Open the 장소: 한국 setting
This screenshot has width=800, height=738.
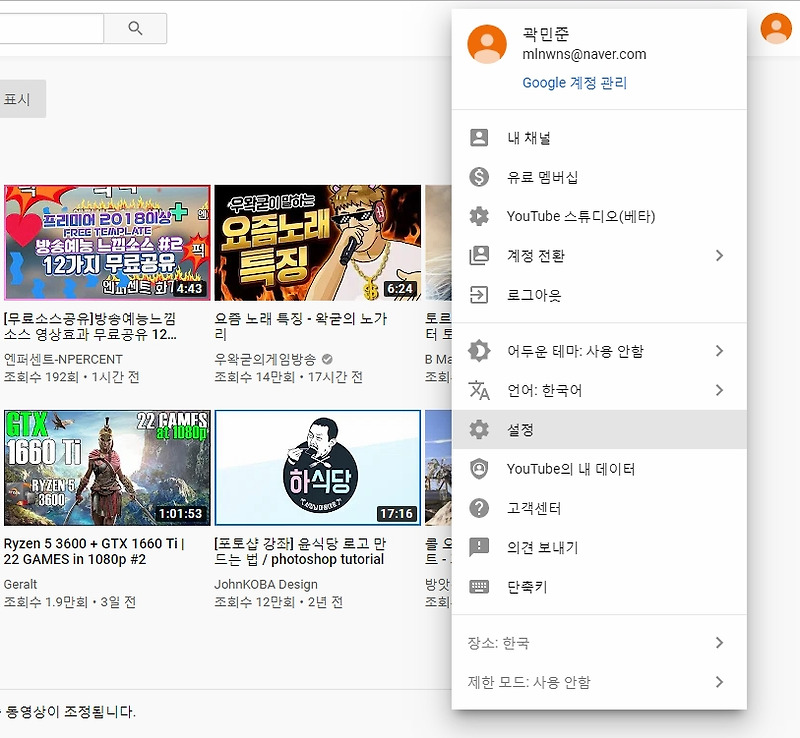pyautogui.click(x=599, y=643)
